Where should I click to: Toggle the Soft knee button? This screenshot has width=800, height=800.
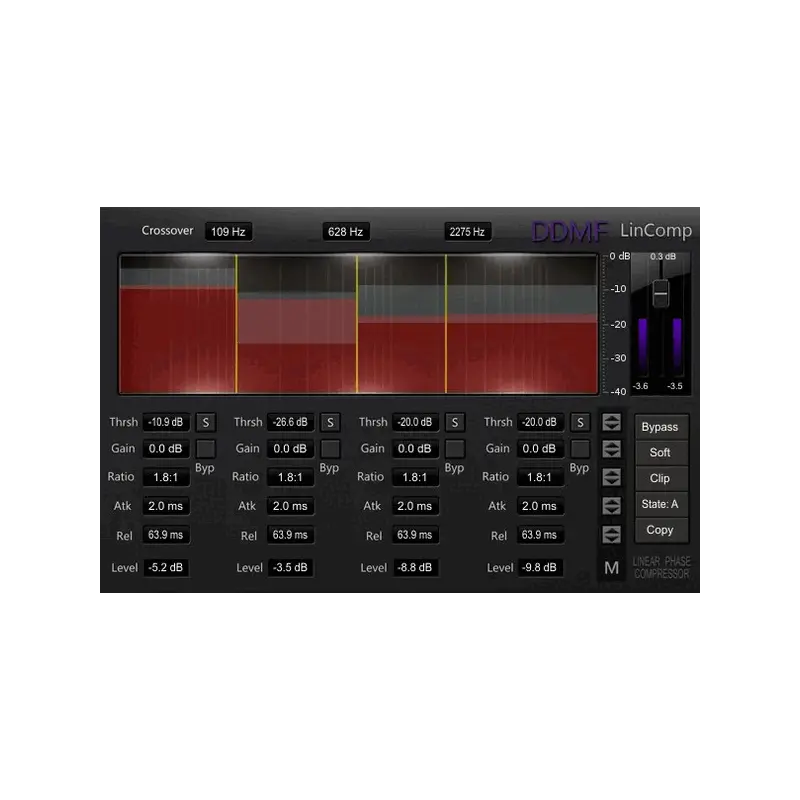tap(660, 453)
